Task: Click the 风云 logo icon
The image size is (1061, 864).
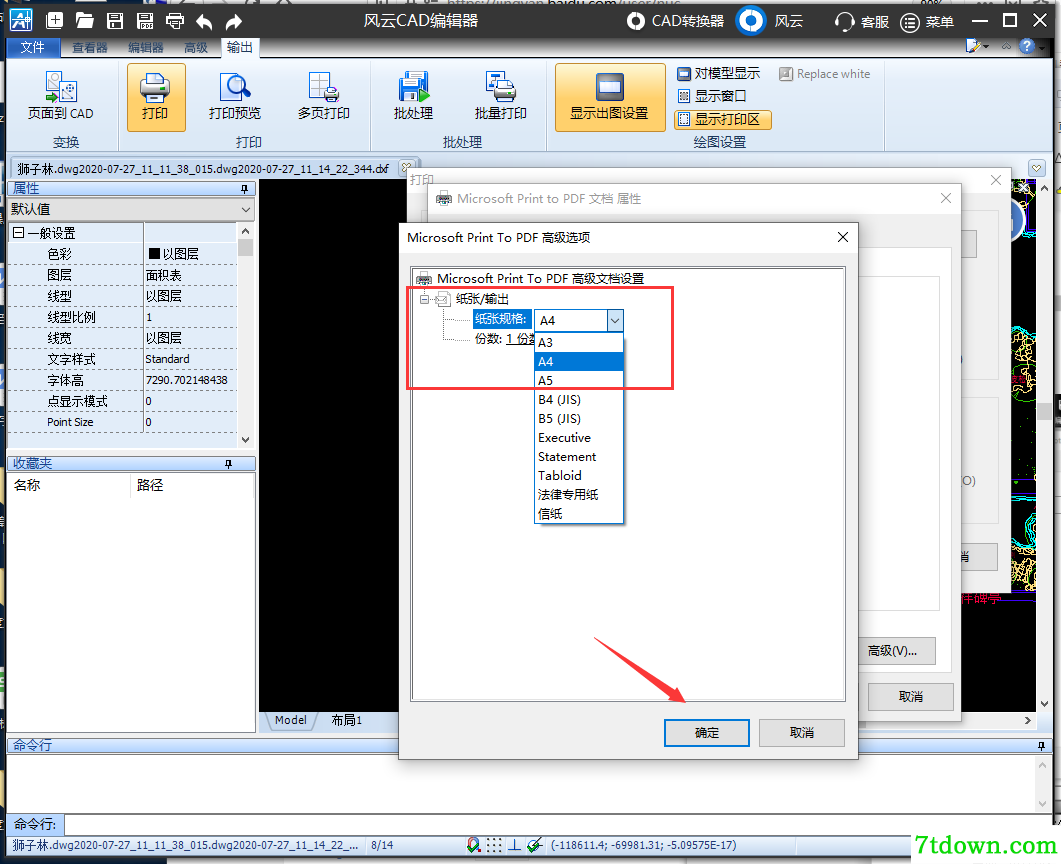Action: 750,21
